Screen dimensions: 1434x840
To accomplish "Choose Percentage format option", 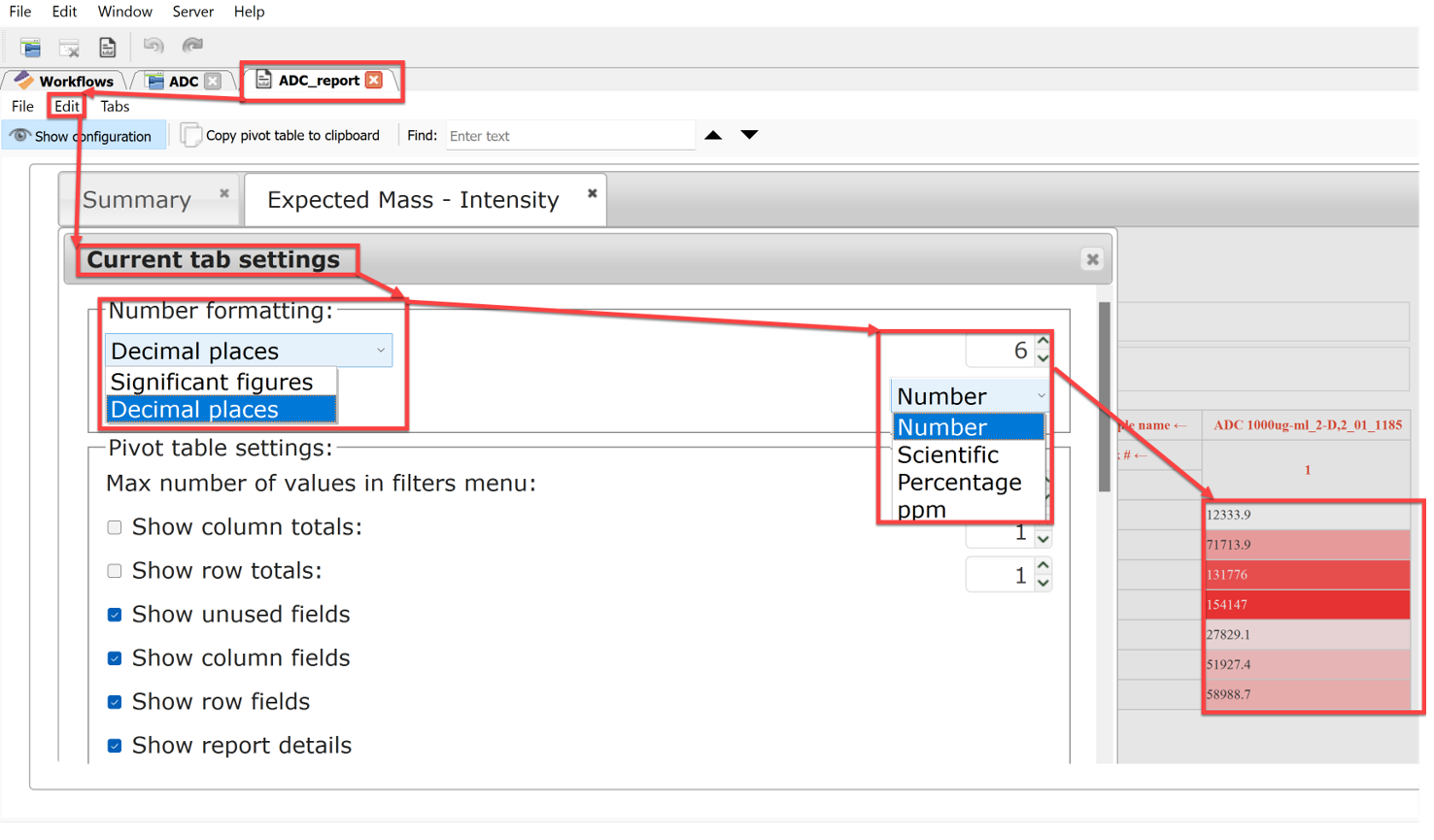I will pos(968,483).
